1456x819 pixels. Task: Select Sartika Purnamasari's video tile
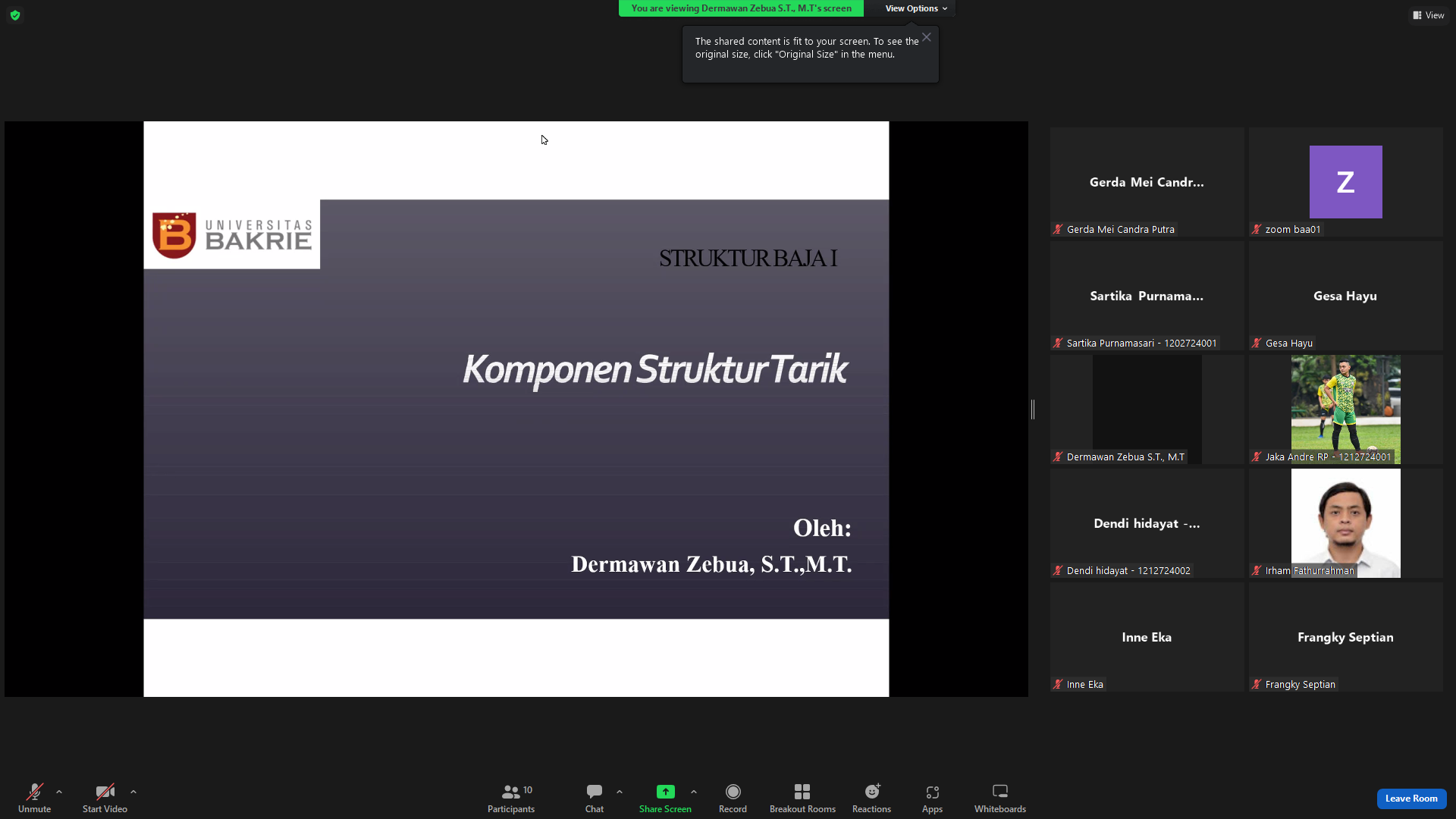(1147, 296)
